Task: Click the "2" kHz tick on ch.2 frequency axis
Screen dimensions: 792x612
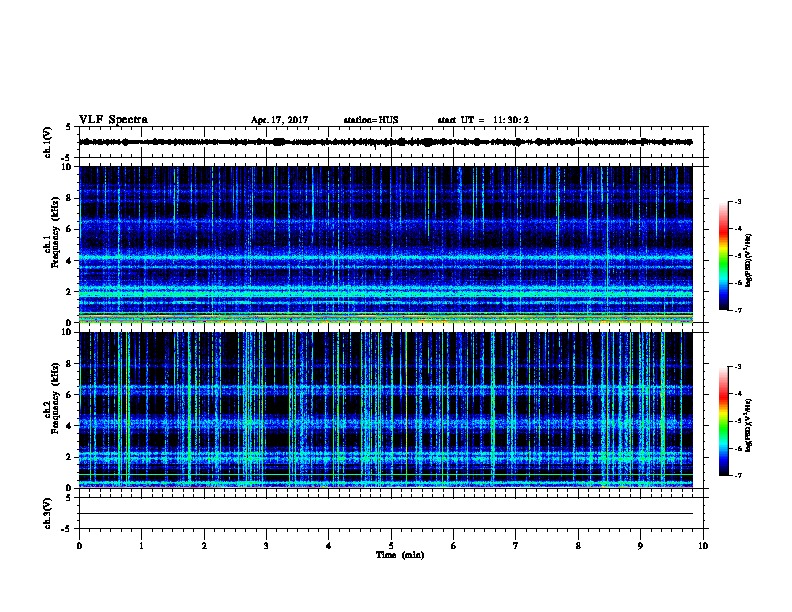Action: (70, 457)
